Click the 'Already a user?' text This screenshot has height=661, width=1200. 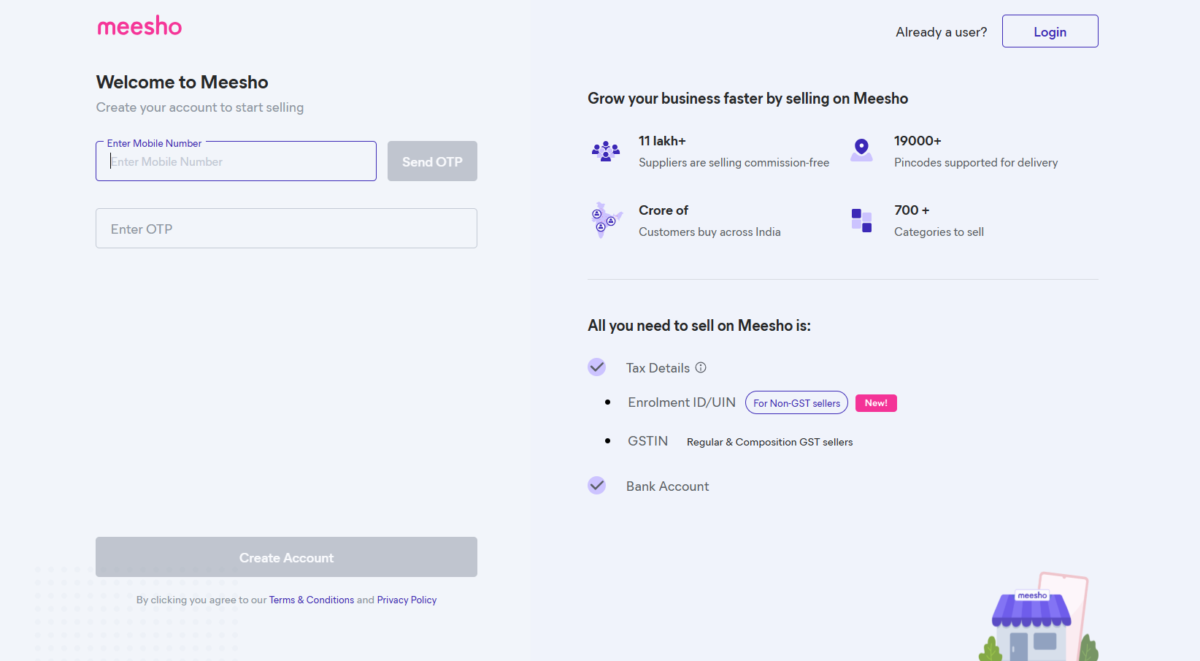tap(941, 32)
